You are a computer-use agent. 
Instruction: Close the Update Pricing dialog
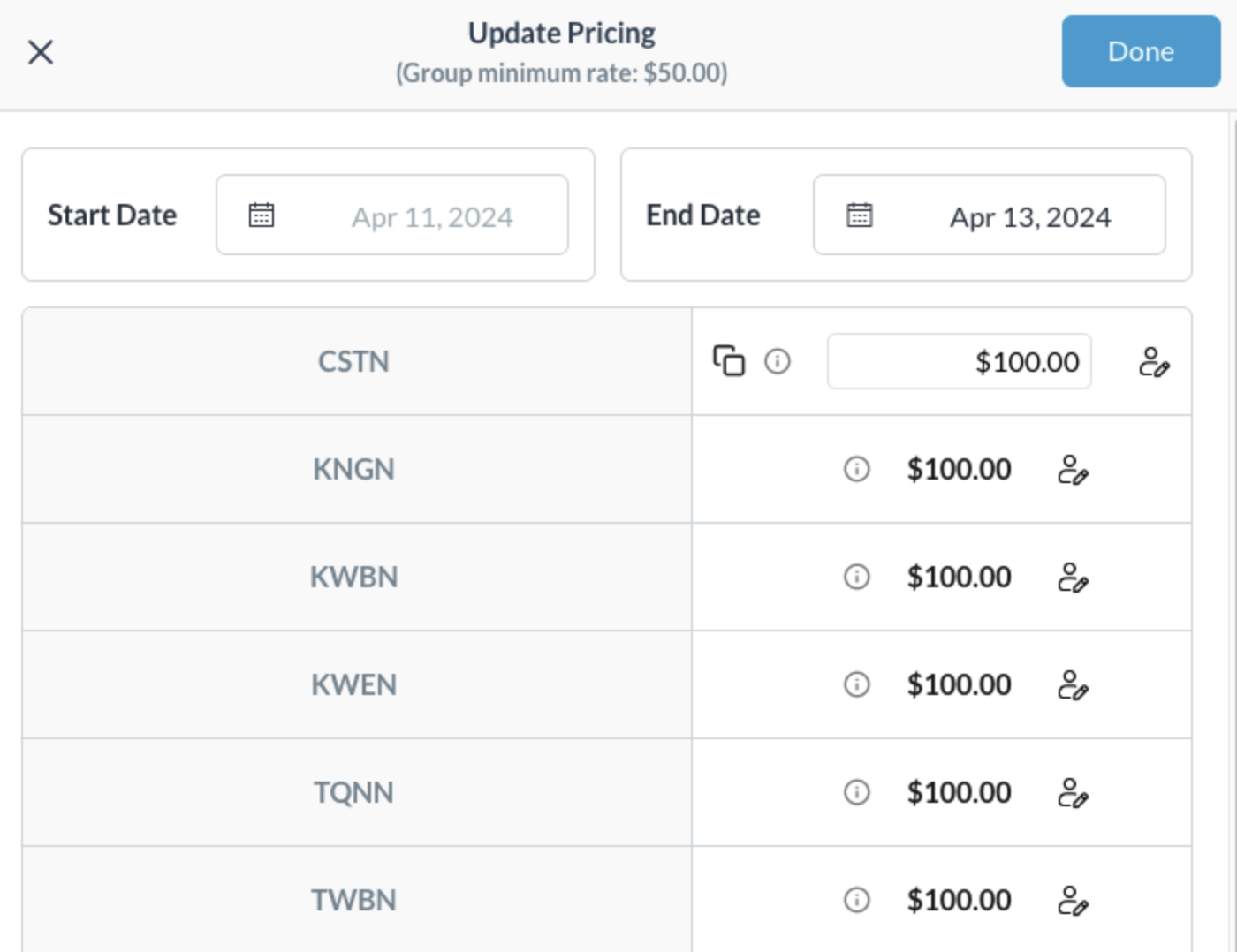pyautogui.click(x=41, y=52)
